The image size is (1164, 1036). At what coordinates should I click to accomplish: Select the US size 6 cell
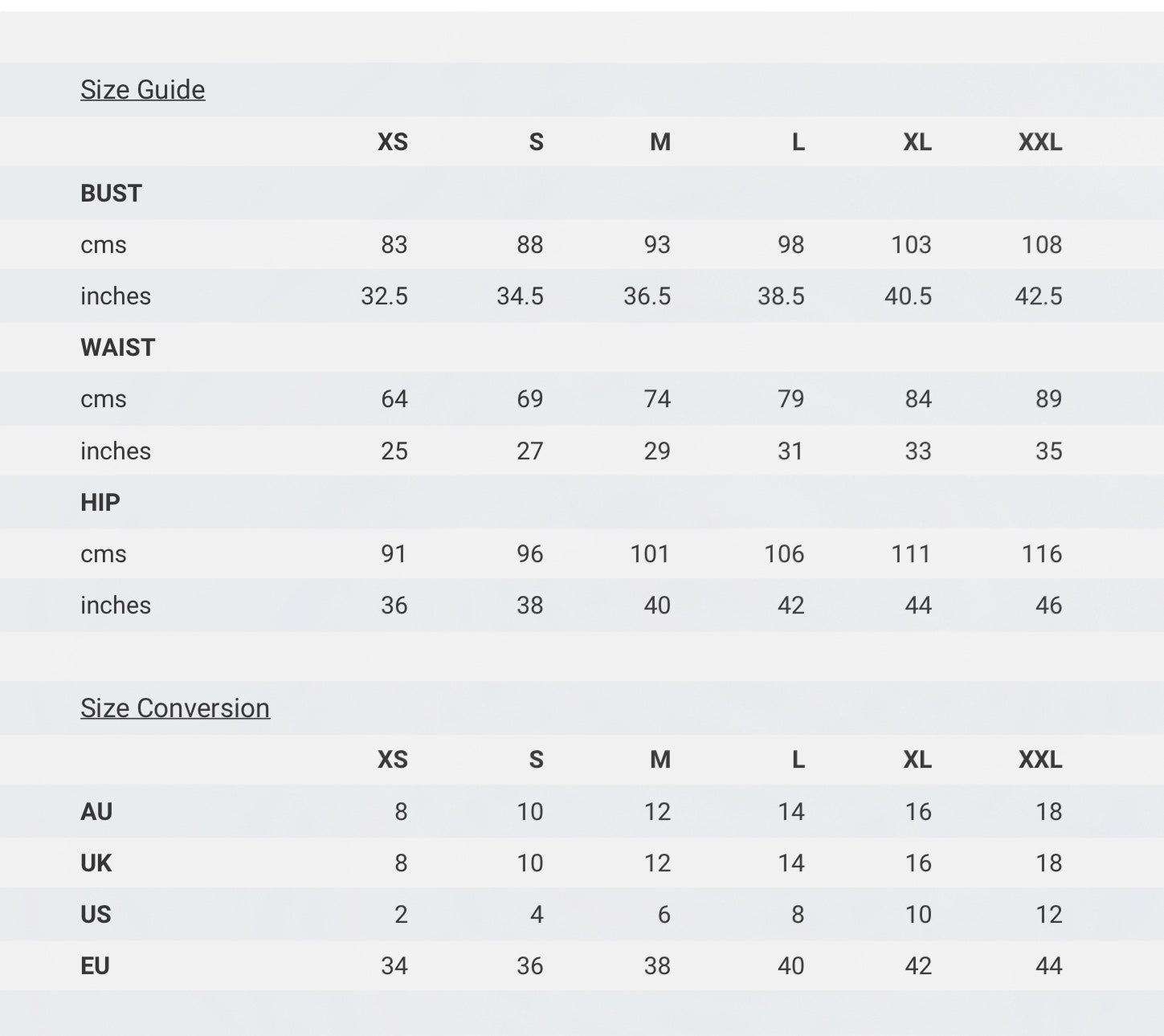664,915
